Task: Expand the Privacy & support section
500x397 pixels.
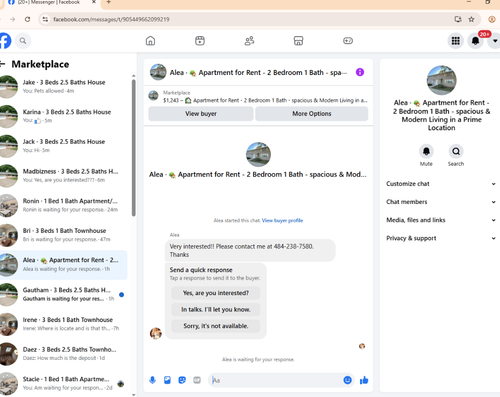Action: (x=441, y=238)
